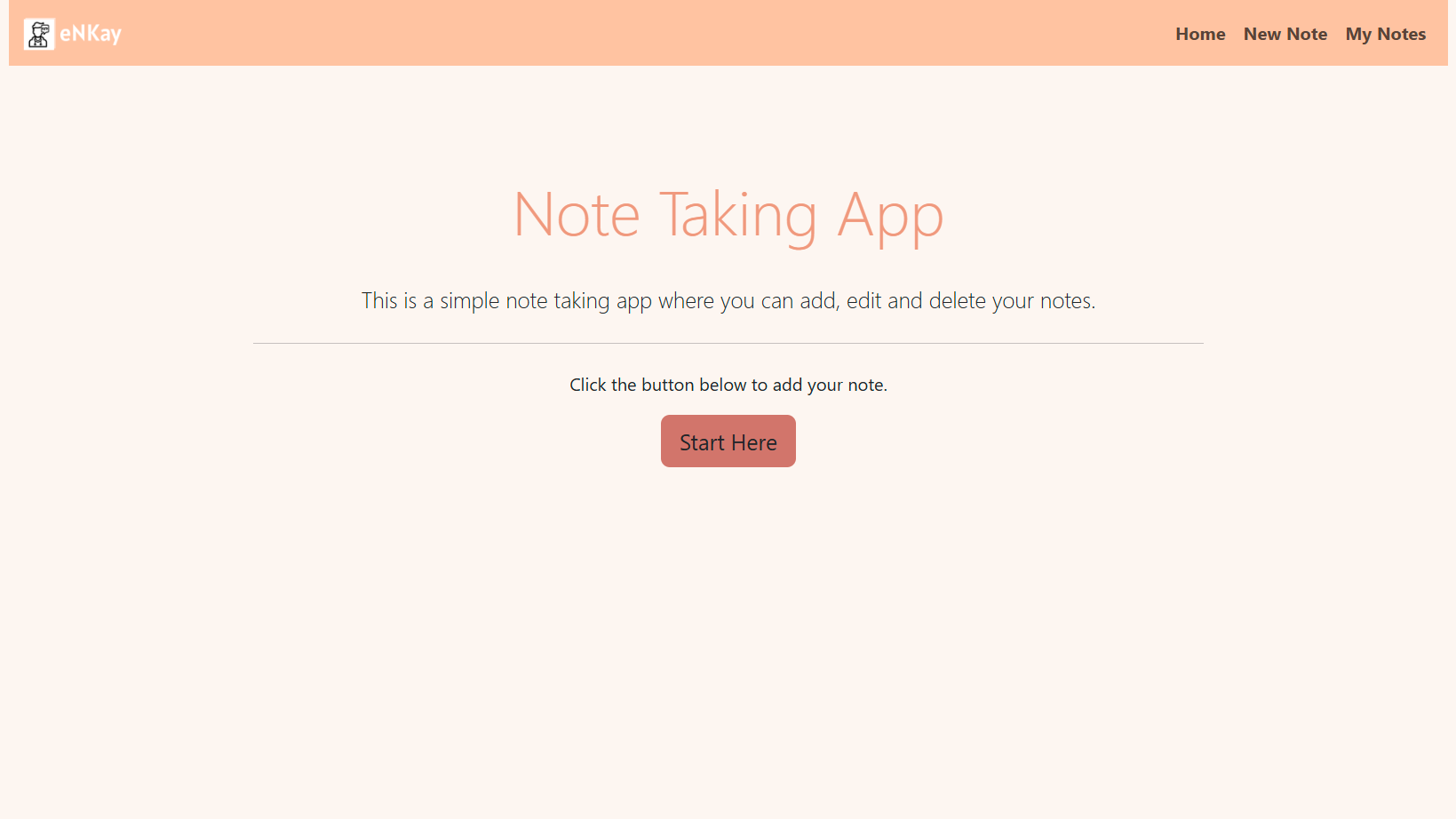Click the word 'Start' on the red button
1456x819 pixels.
tap(703, 442)
